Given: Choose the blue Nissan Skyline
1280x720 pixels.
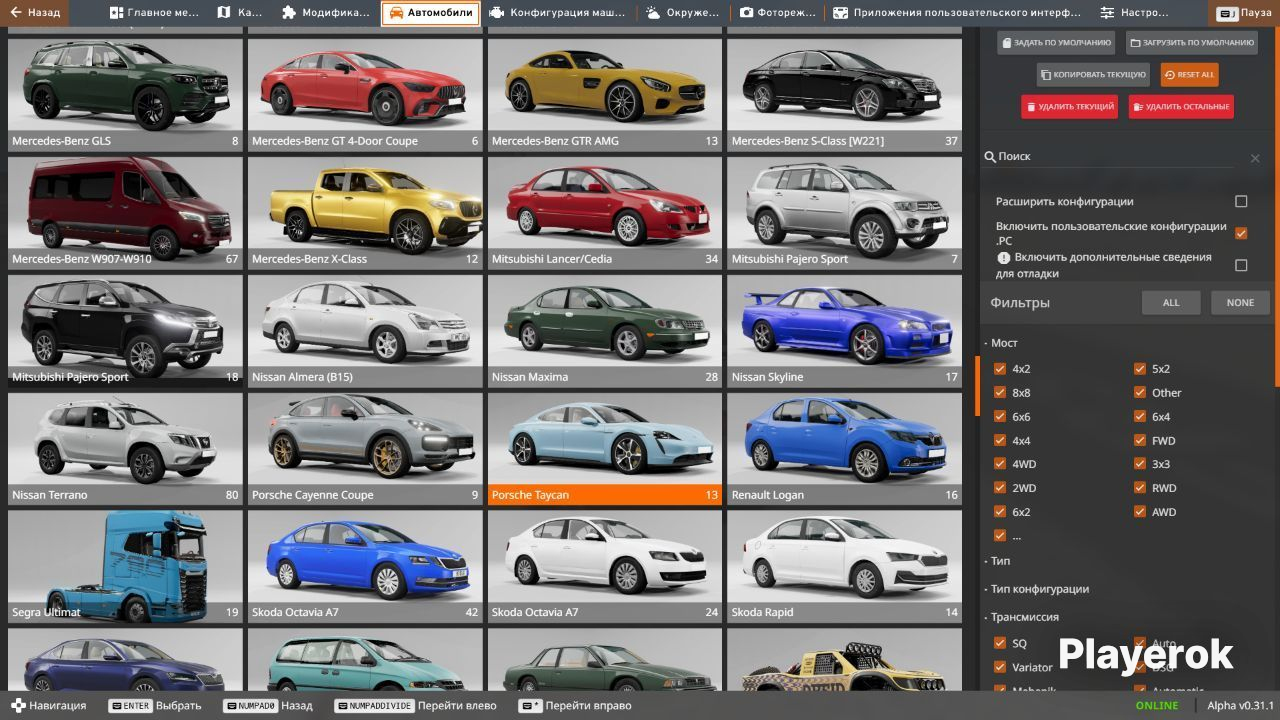Looking at the screenshot, I should [845, 331].
